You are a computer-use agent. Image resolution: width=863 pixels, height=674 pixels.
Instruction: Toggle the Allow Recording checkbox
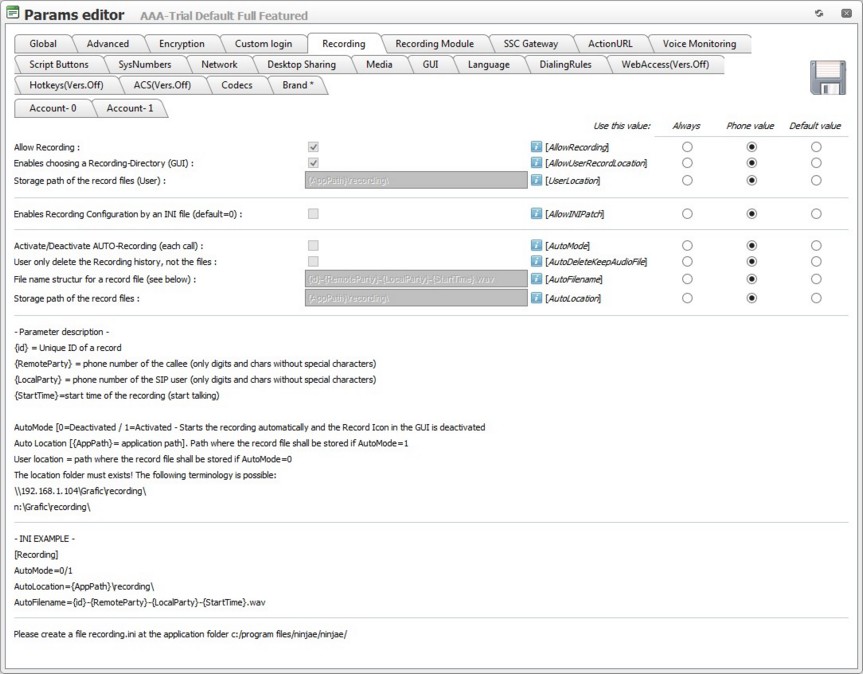pyautogui.click(x=314, y=147)
